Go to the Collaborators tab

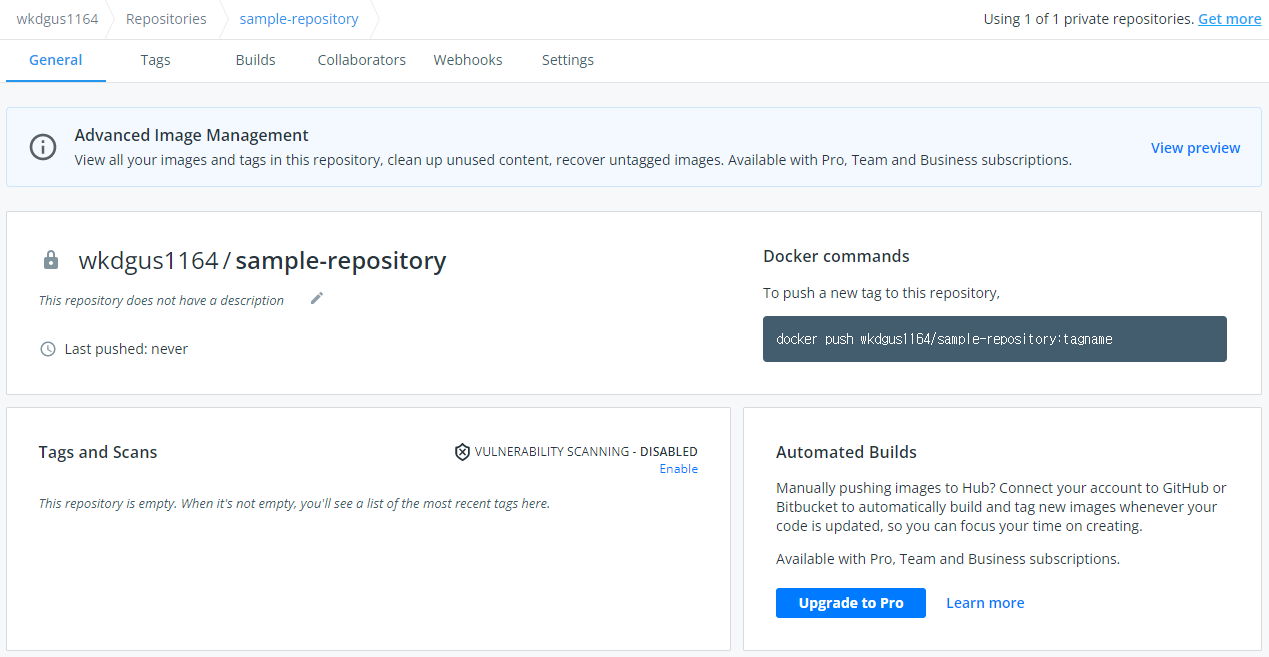pyautogui.click(x=361, y=60)
